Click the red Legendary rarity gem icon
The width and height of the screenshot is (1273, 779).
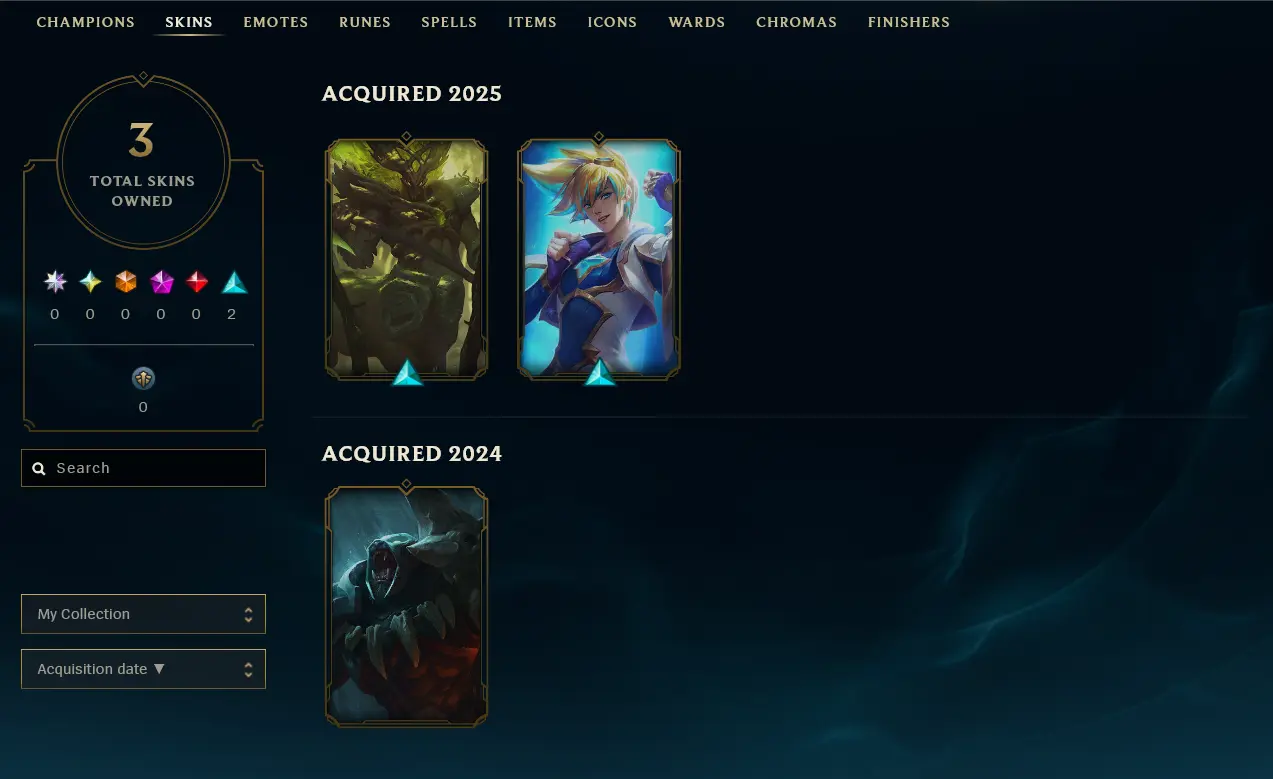[197, 282]
